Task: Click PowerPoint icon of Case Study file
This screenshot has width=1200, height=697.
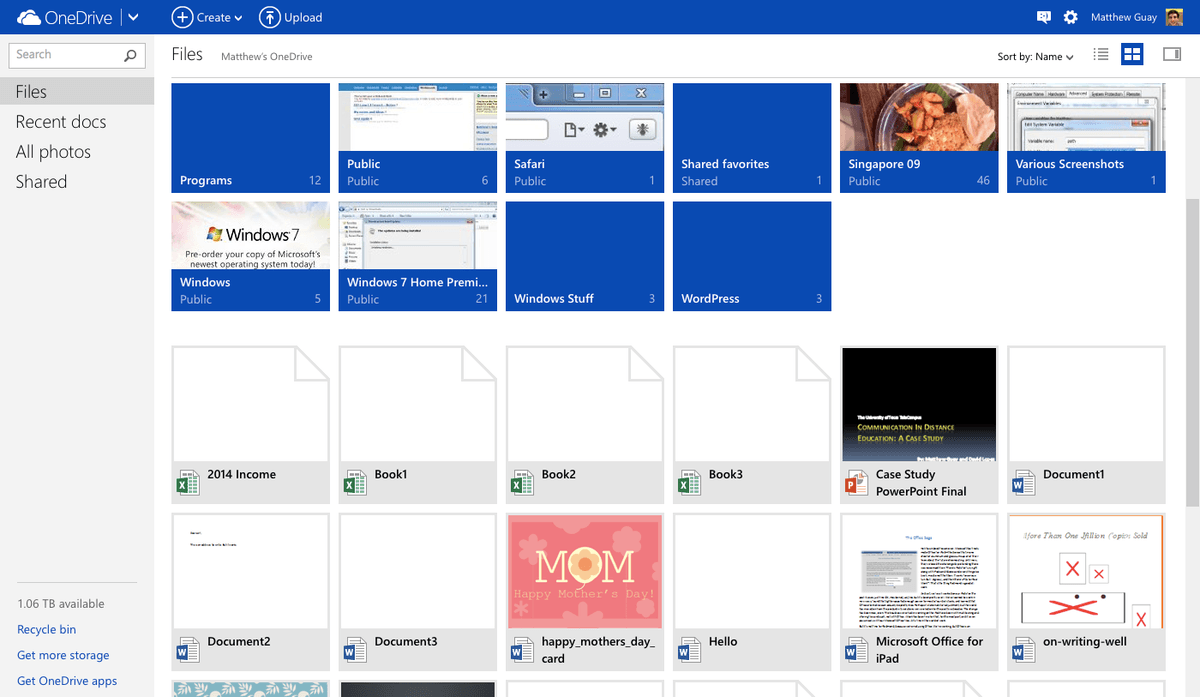Action: pos(855,484)
